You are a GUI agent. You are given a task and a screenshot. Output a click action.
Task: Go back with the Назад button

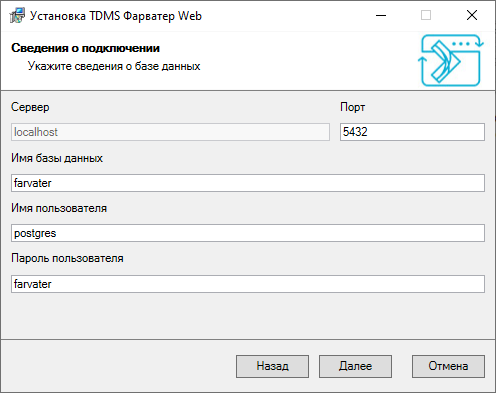click(272, 366)
